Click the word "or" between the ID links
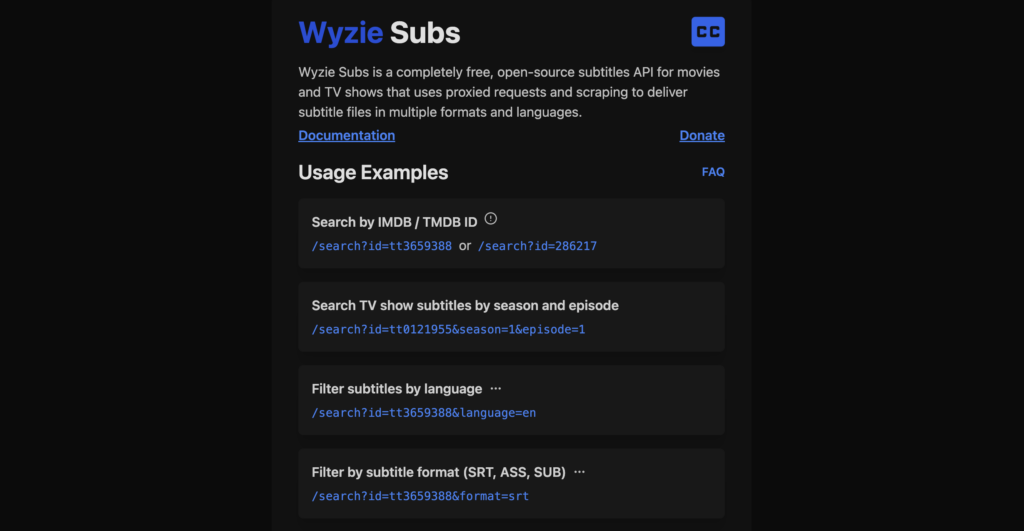The width and height of the screenshot is (1024, 531). (x=465, y=246)
